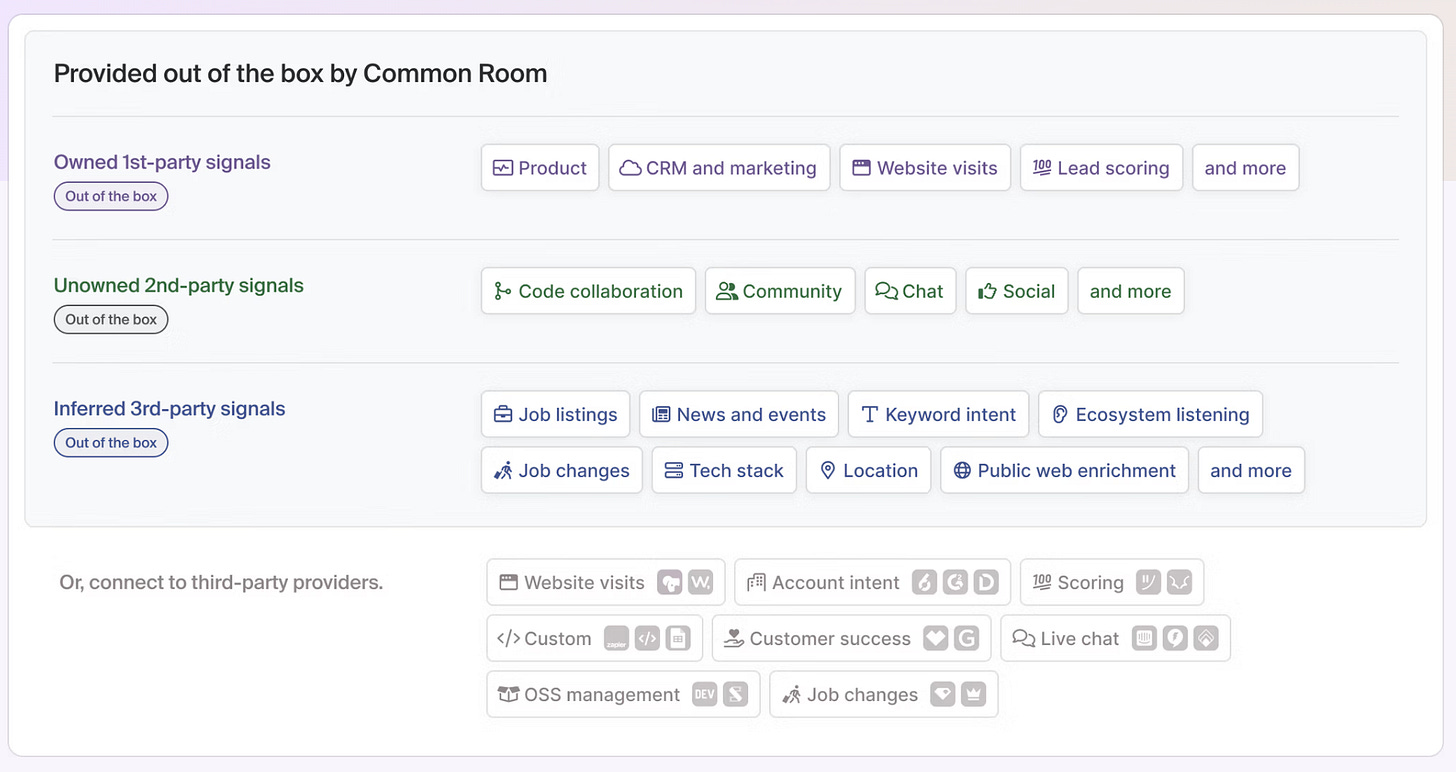Select the G2 logo in Account intent
The image size is (1456, 772).
[x=955, y=582]
